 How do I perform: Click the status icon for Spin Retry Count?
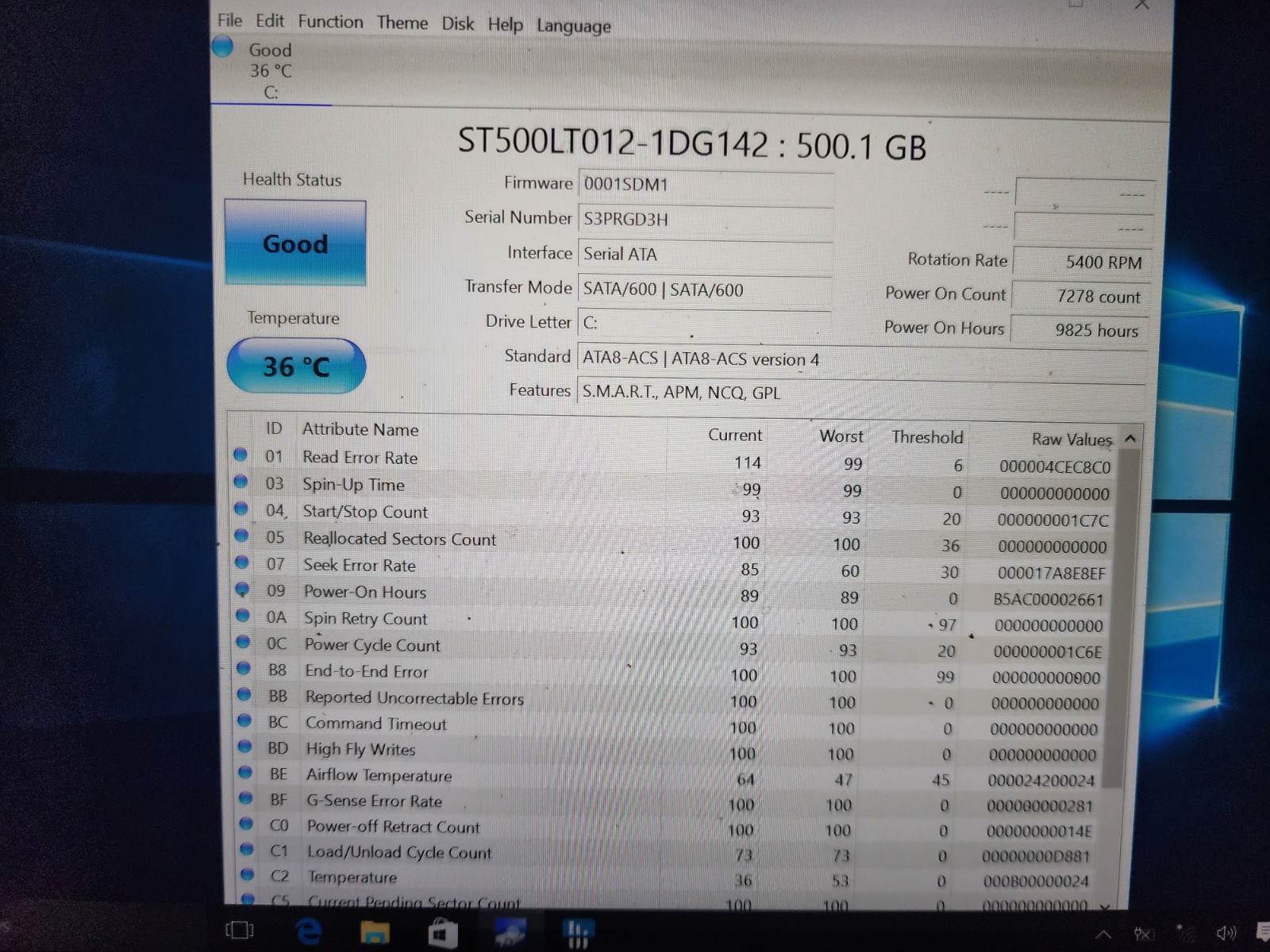(x=243, y=615)
